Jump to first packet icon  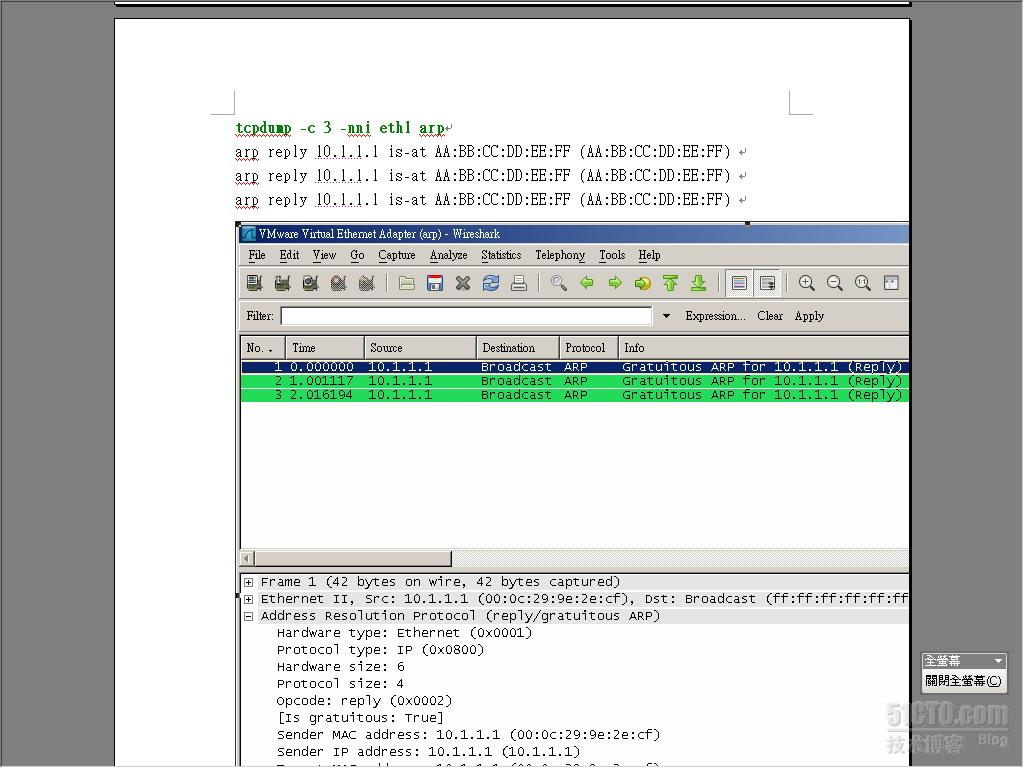coord(671,283)
